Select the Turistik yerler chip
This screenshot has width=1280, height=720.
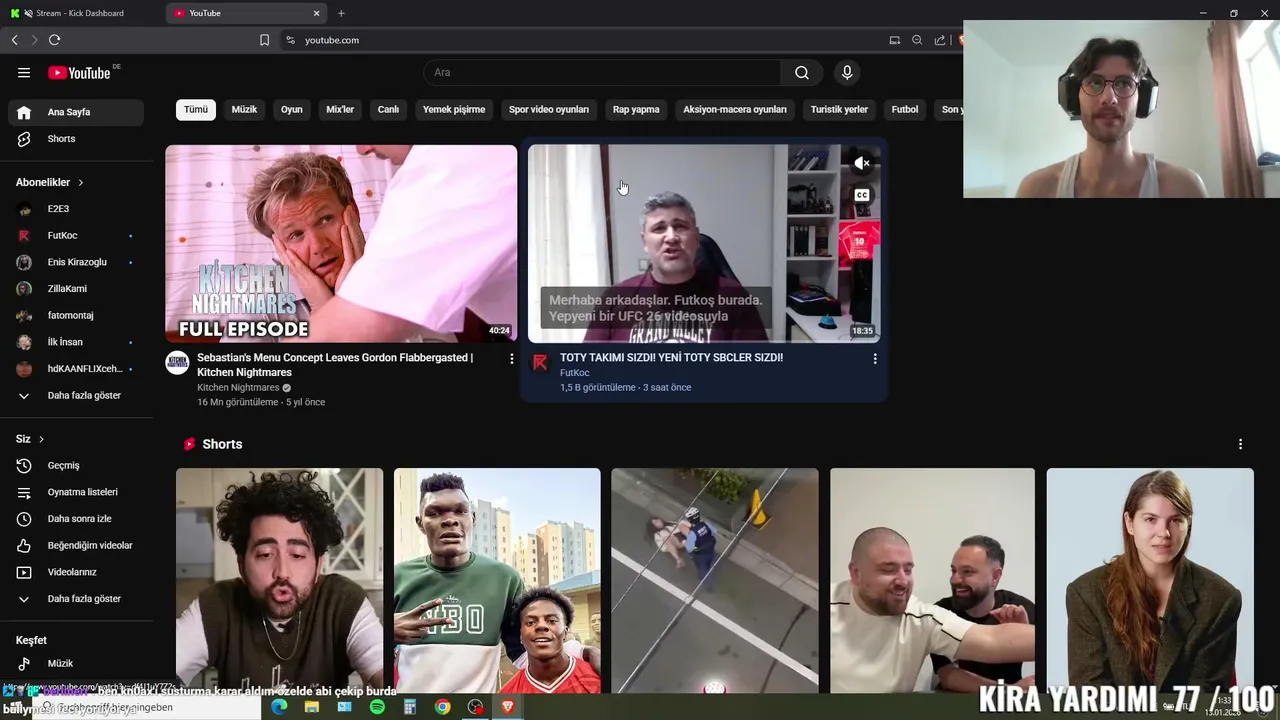click(x=839, y=109)
